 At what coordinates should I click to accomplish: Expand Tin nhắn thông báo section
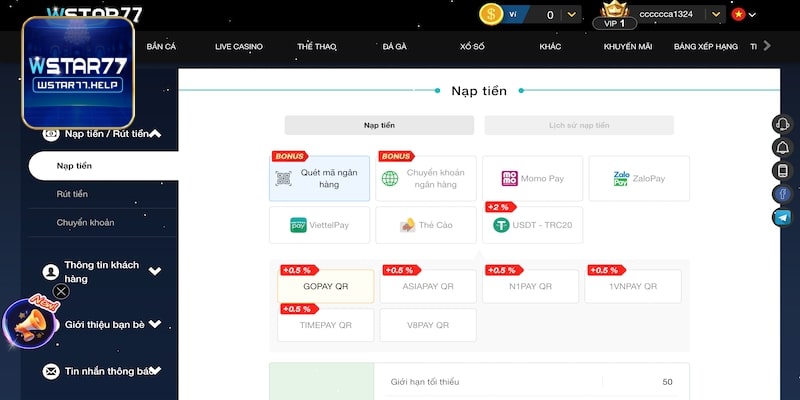point(156,370)
